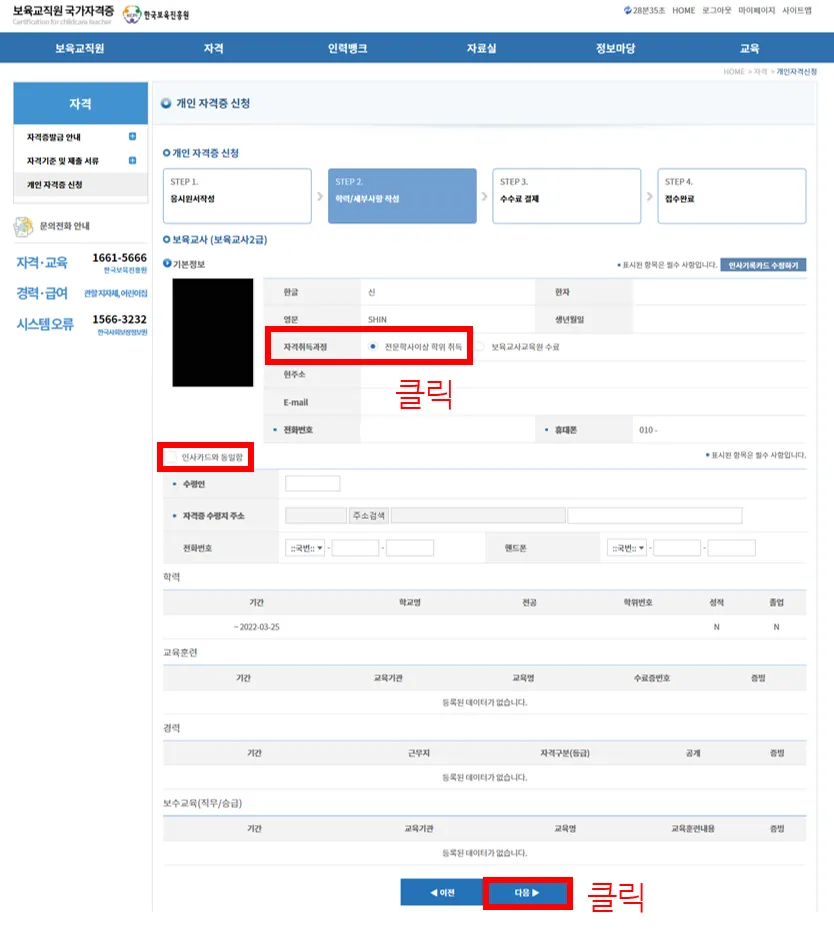Select the 전문학사이상 학위 취득 radio button
The width and height of the screenshot is (834, 939).
click(x=373, y=347)
